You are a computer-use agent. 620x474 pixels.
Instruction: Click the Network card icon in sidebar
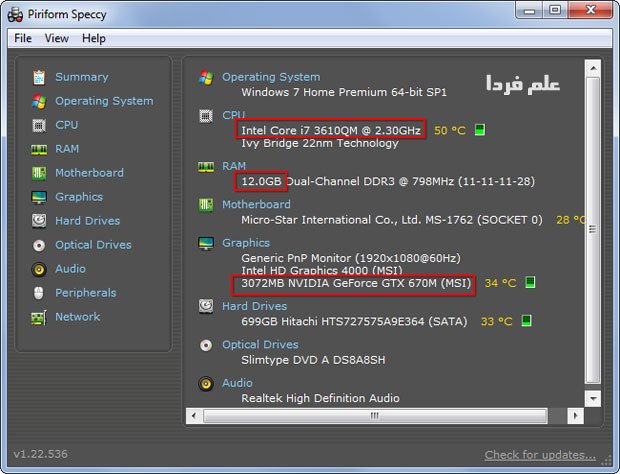(39, 317)
